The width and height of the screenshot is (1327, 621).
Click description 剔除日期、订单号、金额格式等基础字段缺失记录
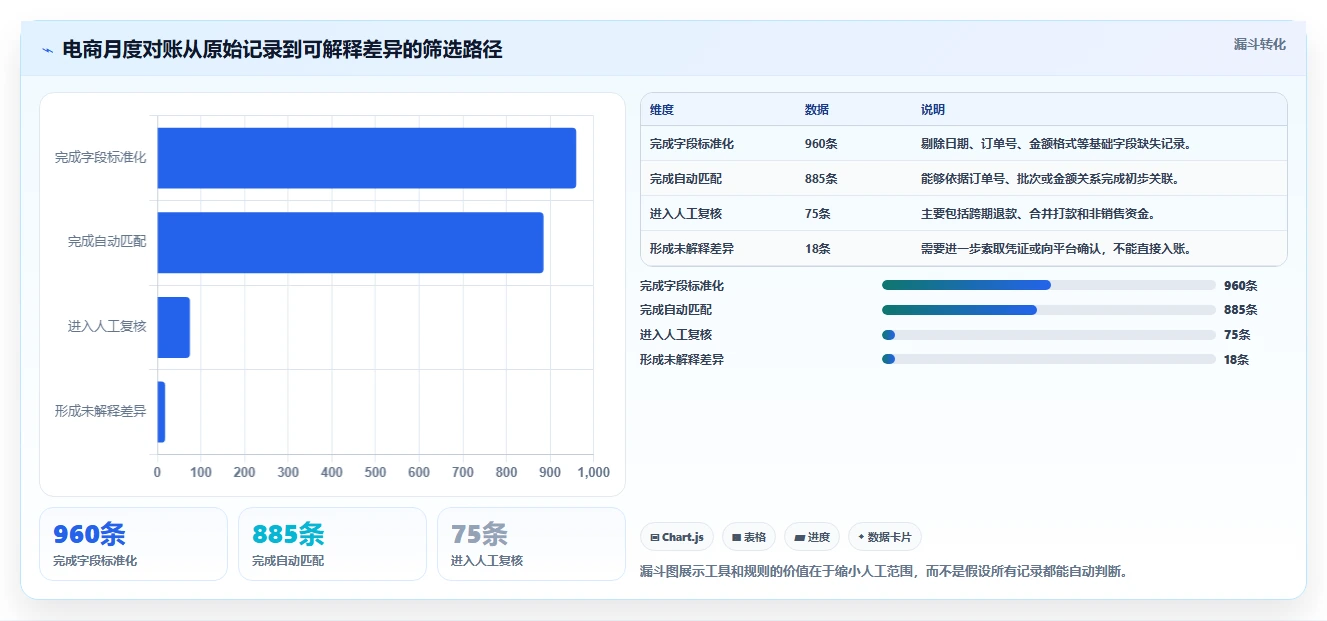tap(1056, 144)
